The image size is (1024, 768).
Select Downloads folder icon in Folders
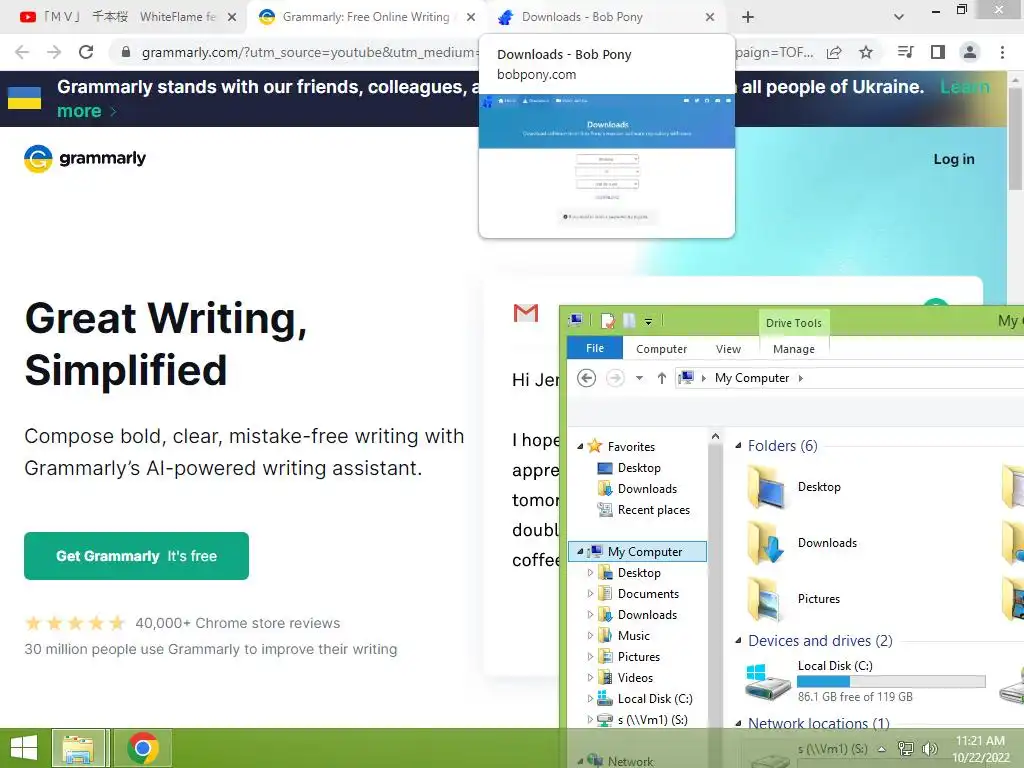[x=766, y=543]
